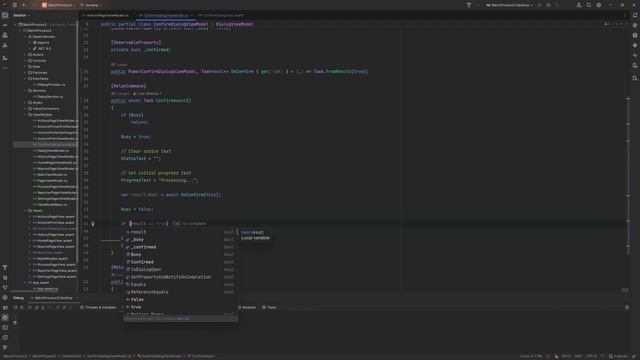Select Confirmed property in completion popup
This screenshot has width=640, height=360.
pos(180,262)
